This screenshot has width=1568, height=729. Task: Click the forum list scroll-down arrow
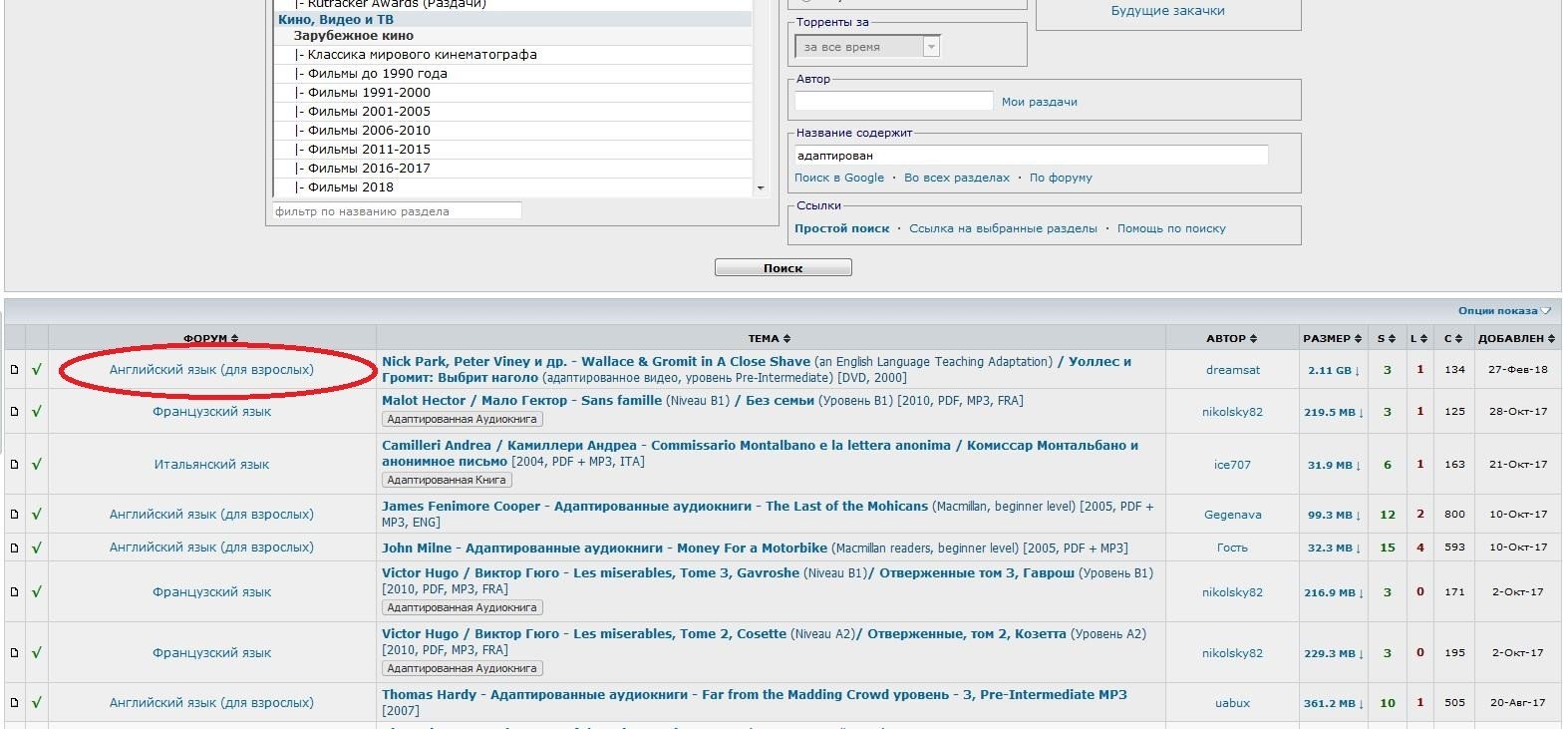tap(761, 187)
